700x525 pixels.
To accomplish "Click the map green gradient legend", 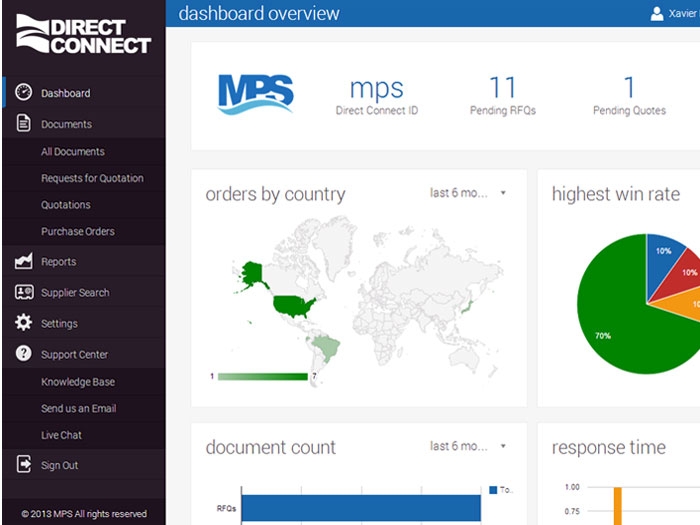I will pyautogui.click(x=262, y=377).
